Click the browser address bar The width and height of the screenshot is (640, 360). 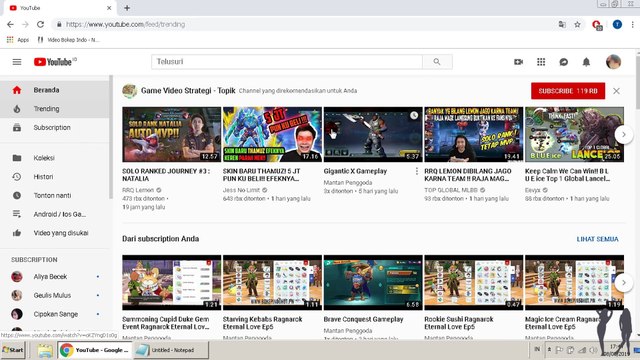point(306,24)
